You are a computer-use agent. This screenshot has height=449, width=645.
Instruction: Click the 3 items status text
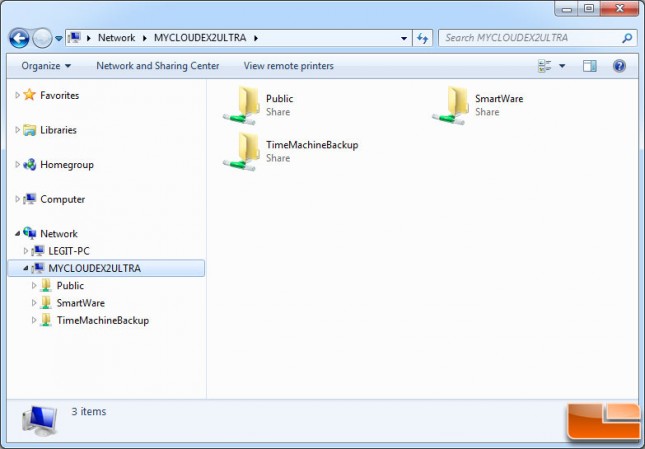tap(89, 412)
